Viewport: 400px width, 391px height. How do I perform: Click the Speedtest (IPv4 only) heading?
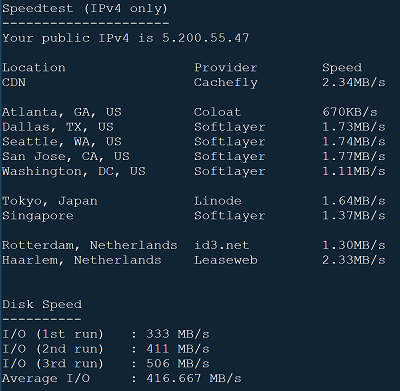(85, 8)
